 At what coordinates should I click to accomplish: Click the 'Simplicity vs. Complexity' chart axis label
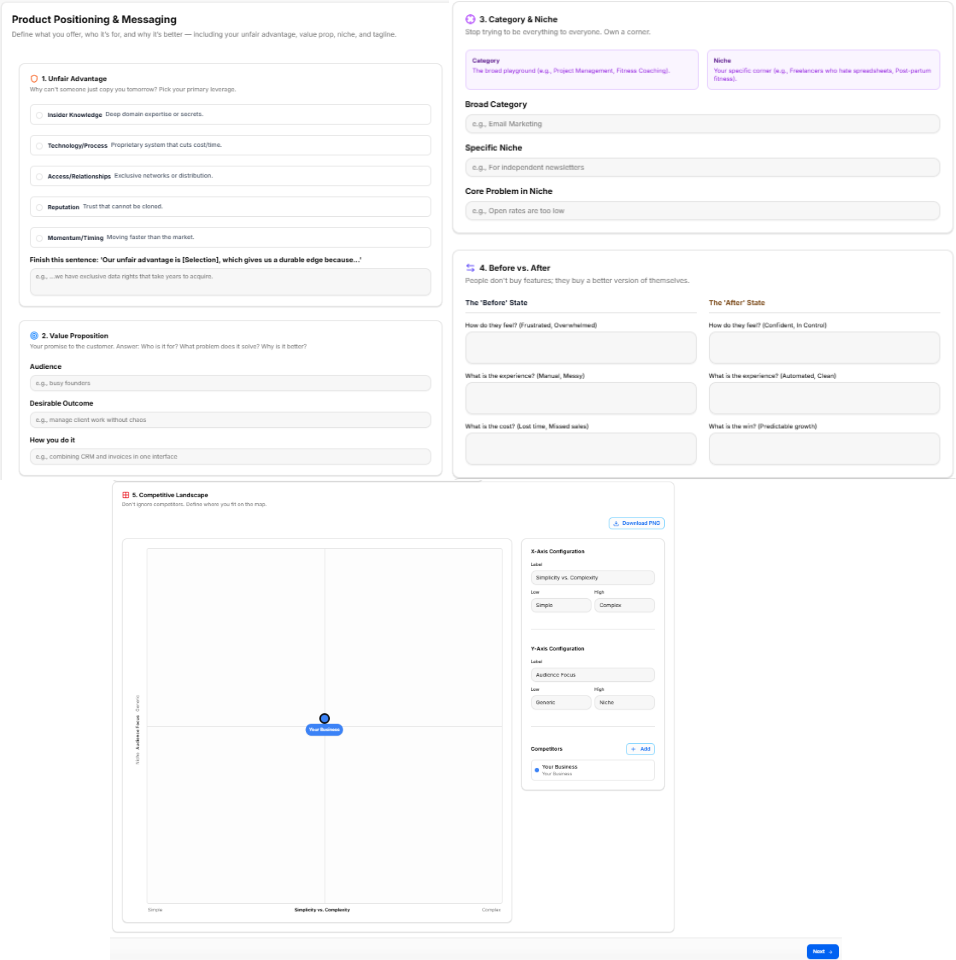click(322, 910)
